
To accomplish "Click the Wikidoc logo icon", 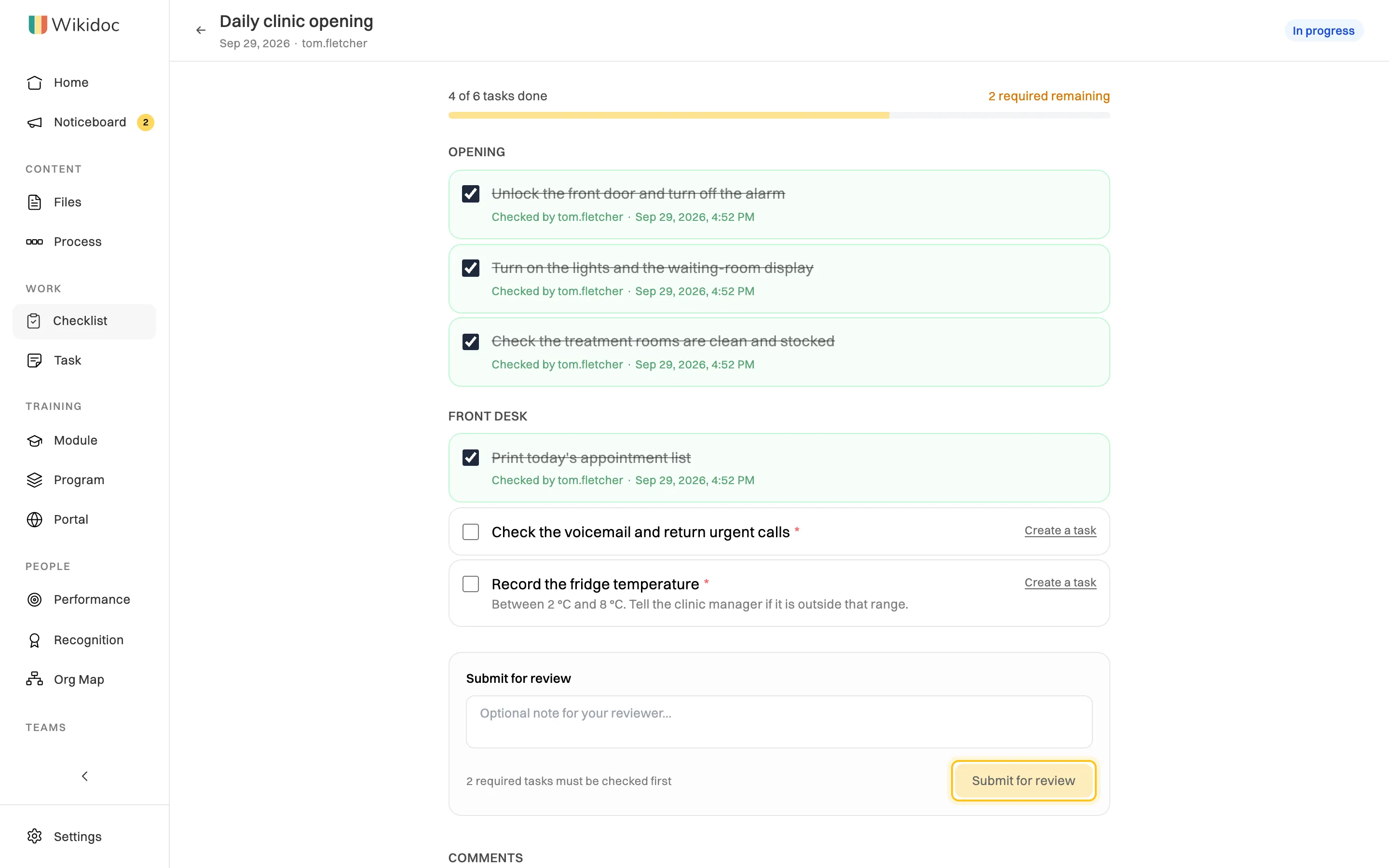I will [x=37, y=25].
